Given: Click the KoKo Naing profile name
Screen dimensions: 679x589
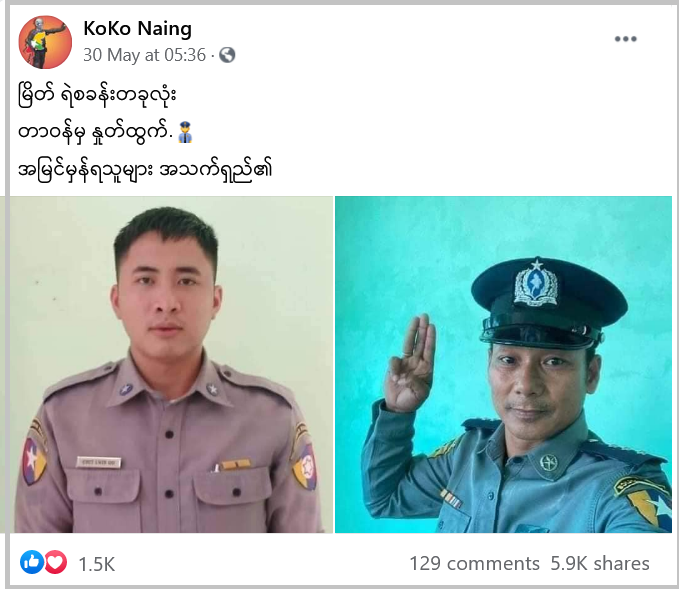Looking at the screenshot, I should (137, 29).
